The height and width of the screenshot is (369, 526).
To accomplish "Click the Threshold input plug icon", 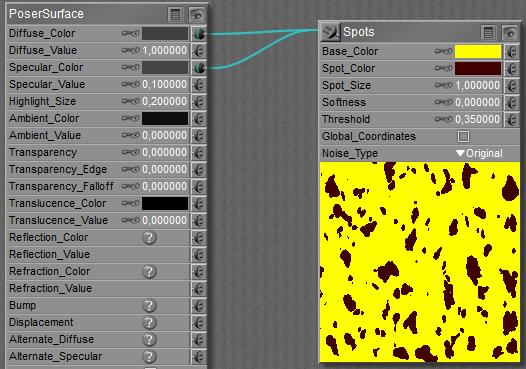I will point(512,119).
